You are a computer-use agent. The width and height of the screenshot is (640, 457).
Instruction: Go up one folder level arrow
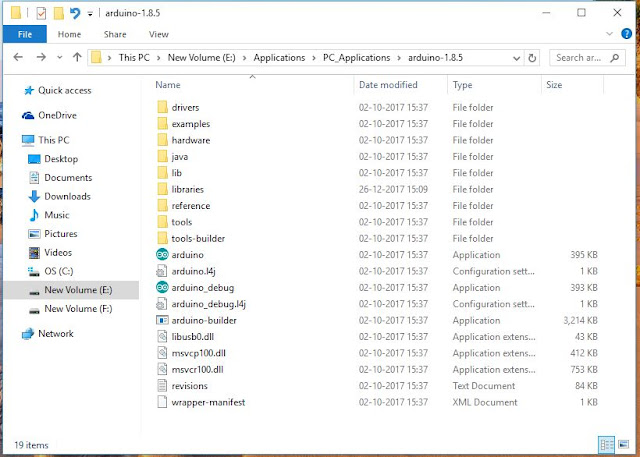[x=77, y=58]
